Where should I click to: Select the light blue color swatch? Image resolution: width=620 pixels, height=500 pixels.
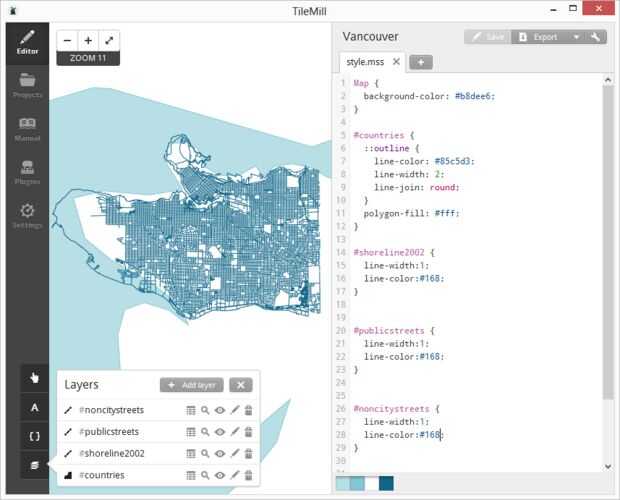pyautogui.click(x=342, y=483)
